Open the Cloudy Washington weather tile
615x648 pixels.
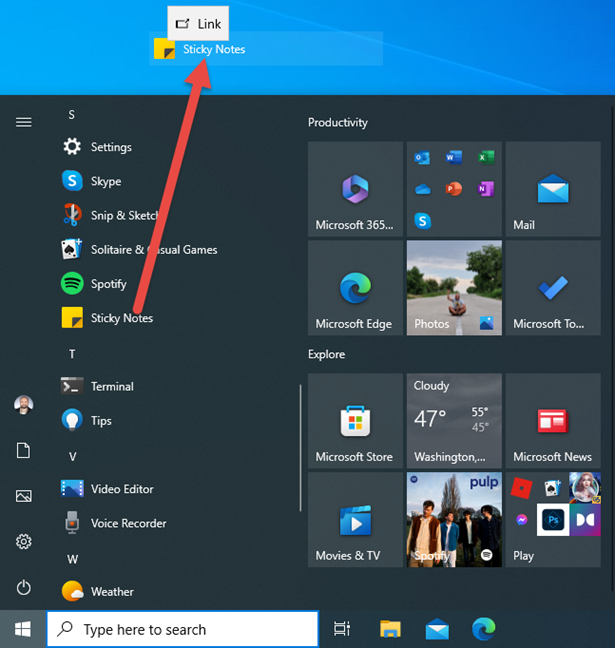454,421
